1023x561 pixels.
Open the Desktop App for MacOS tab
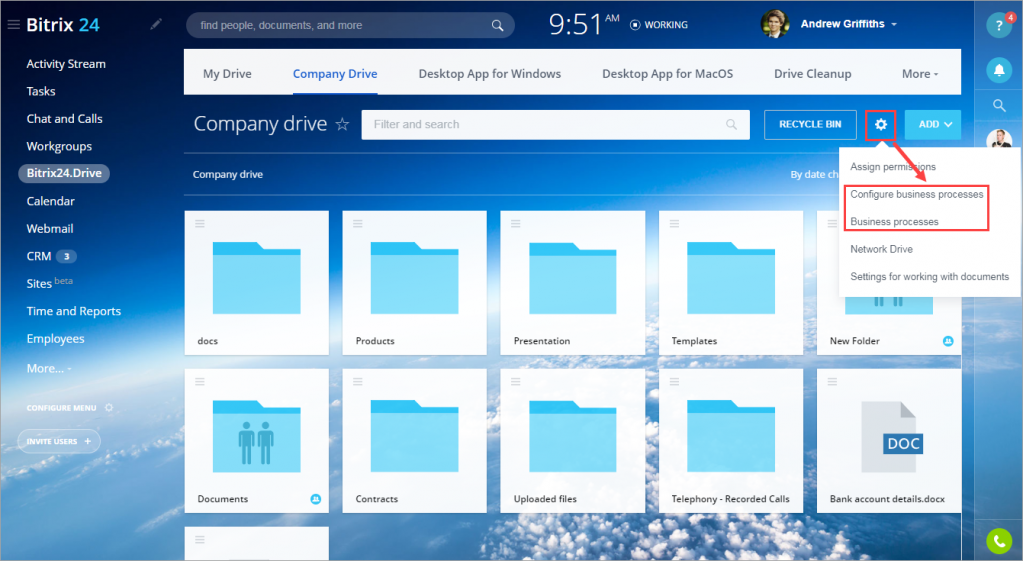pyautogui.click(x=667, y=74)
